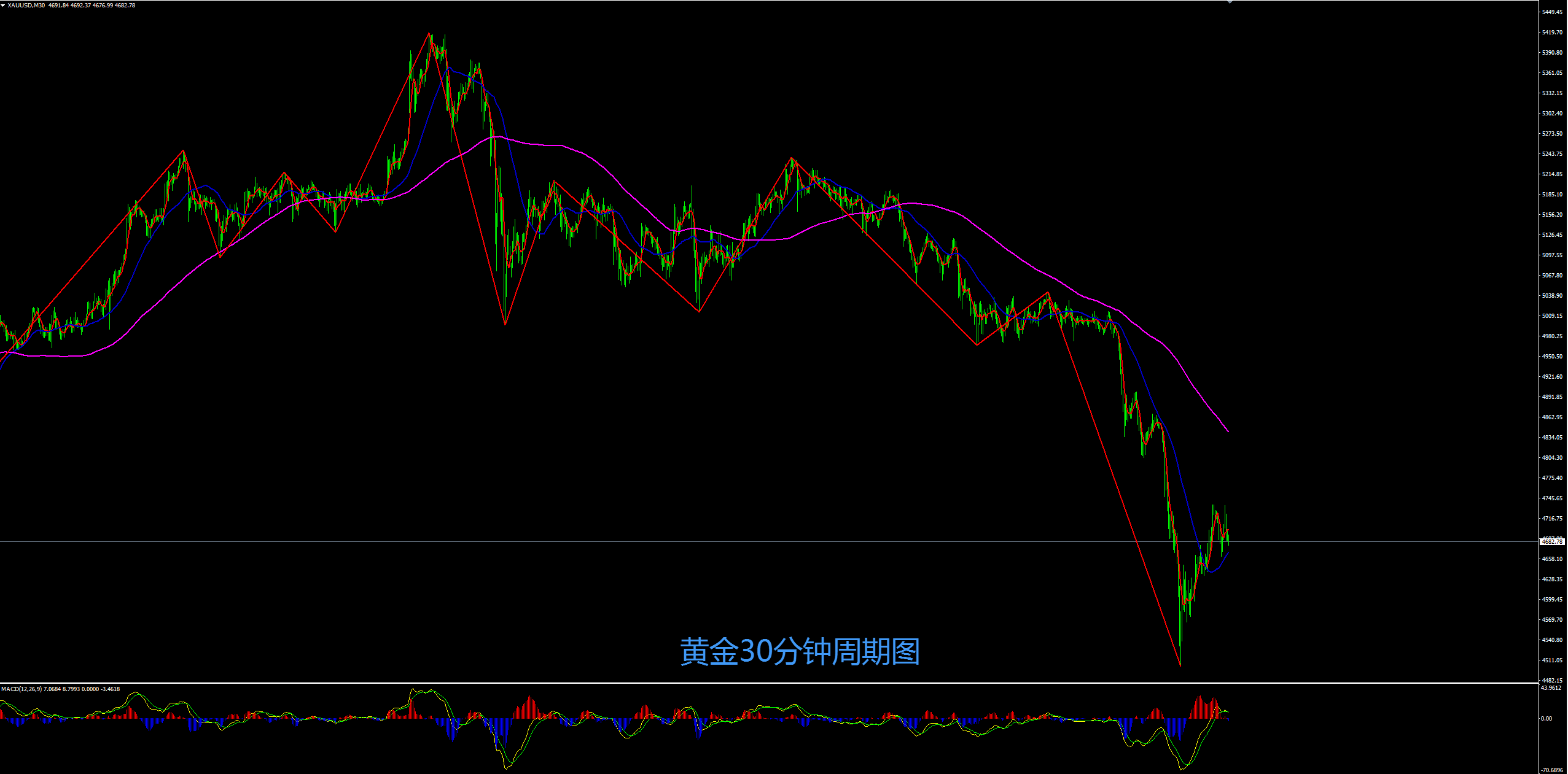Click the 4482.15 label on price scale
This screenshot has height=774, width=1568.
coord(1552,680)
